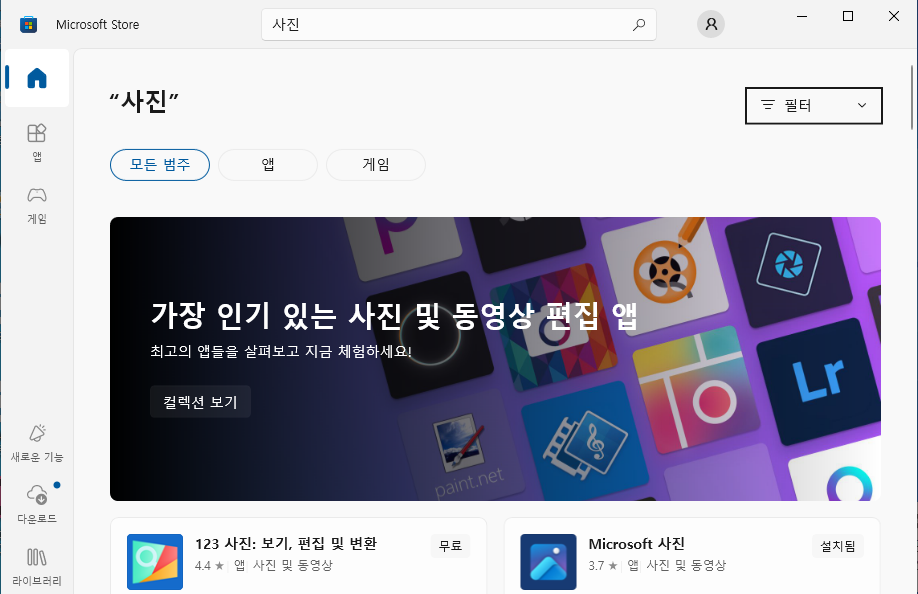This screenshot has height=594, width=918.
Task: Click the blue camera shutter icon in banner
Action: (x=788, y=264)
